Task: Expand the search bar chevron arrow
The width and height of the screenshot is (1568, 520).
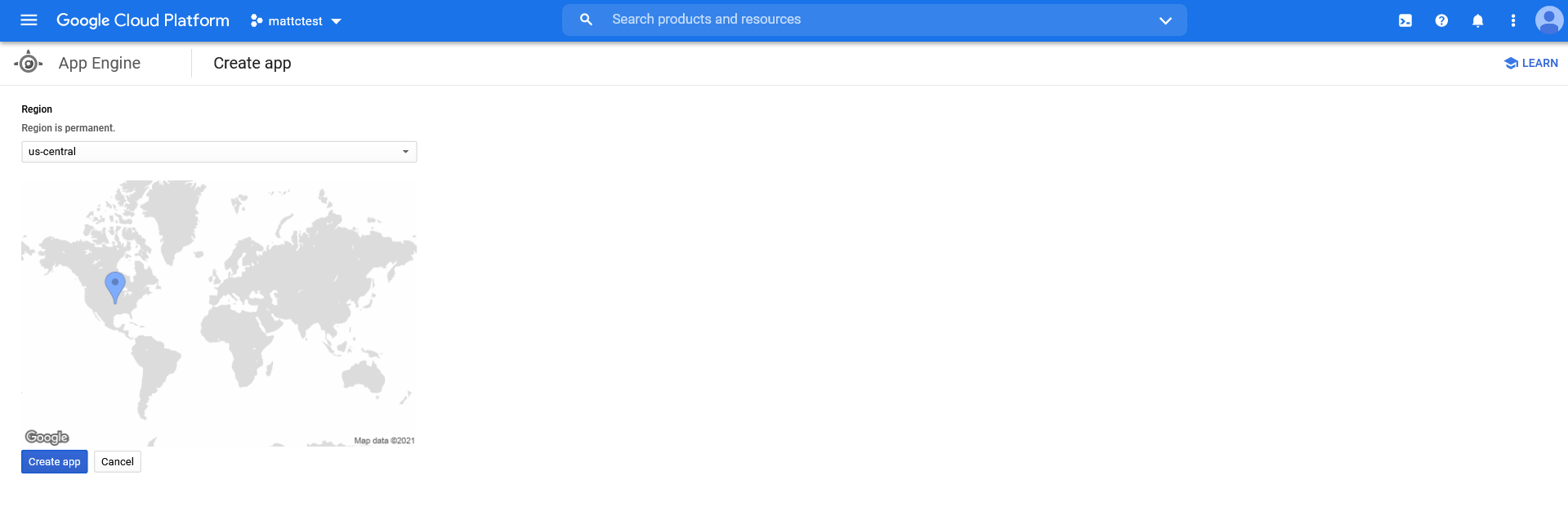Action: tap(1165, 20)
